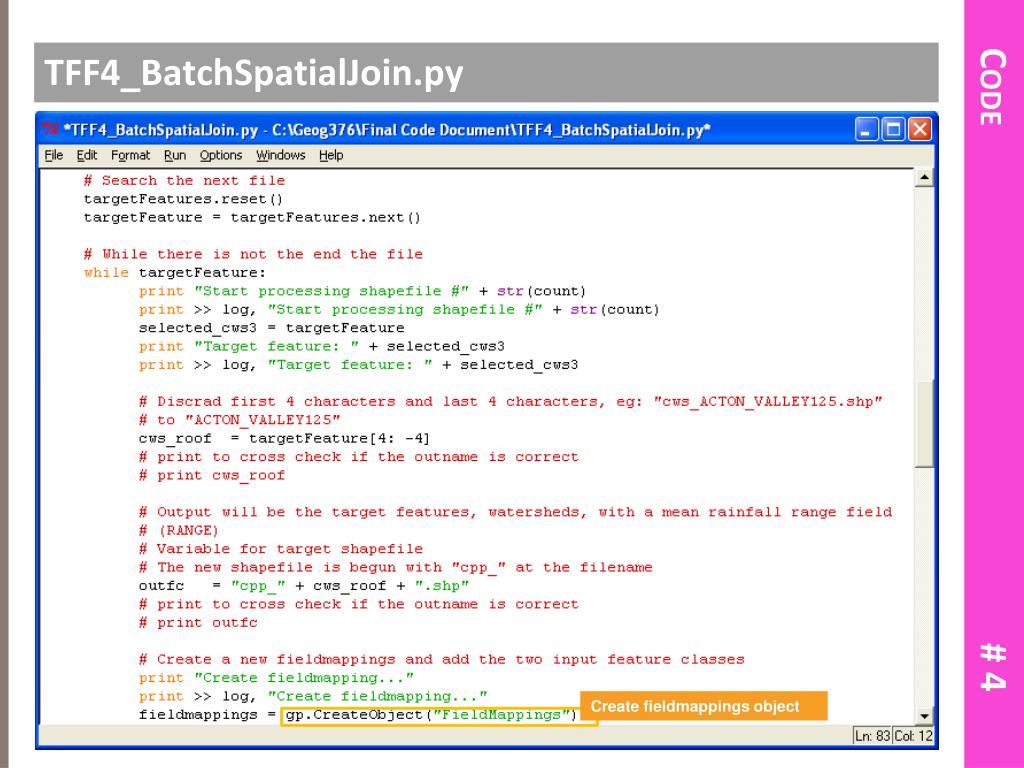Open the Windows menu
The height and width of the screenshot is (768, 1024).
(281, 155)
